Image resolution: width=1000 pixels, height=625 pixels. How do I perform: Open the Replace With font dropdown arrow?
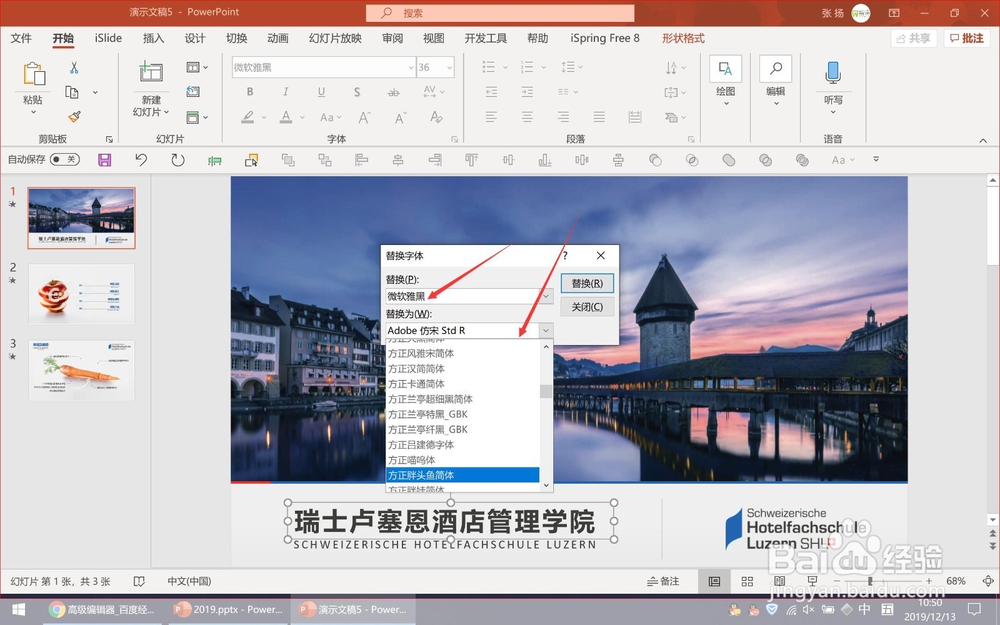click(x=546, y=330)
